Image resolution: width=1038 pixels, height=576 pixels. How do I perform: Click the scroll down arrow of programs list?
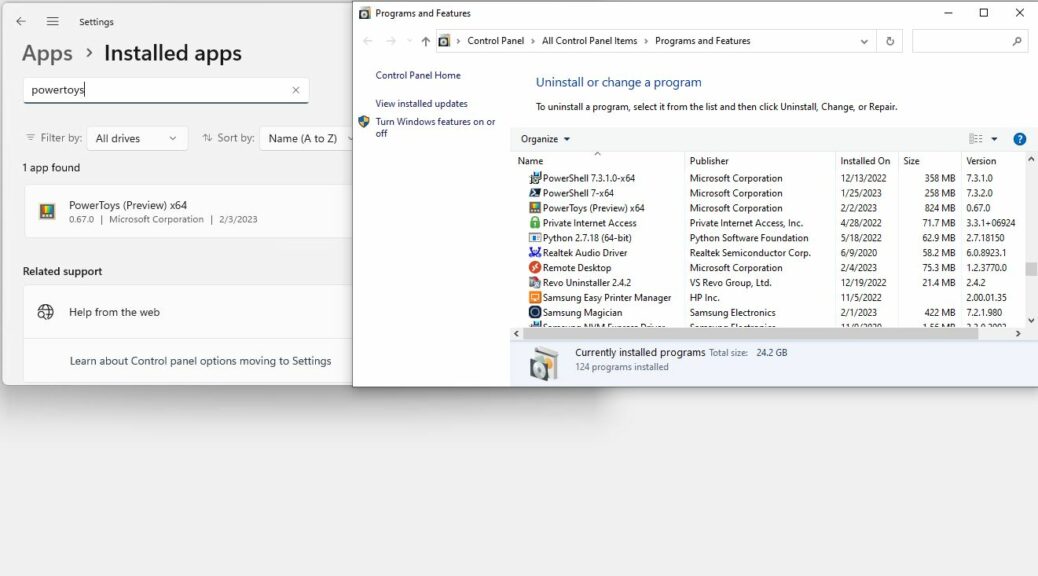pos(1031,320)
